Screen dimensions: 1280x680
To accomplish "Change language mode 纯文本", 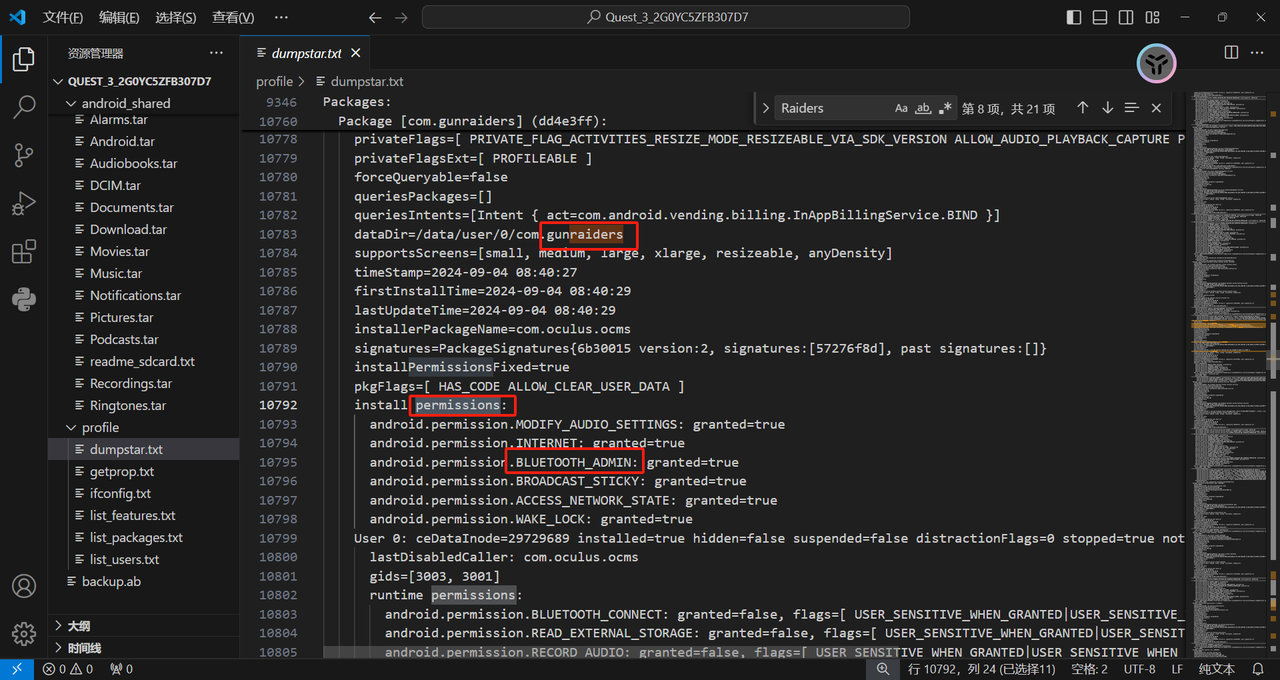I will (1216, 669).
